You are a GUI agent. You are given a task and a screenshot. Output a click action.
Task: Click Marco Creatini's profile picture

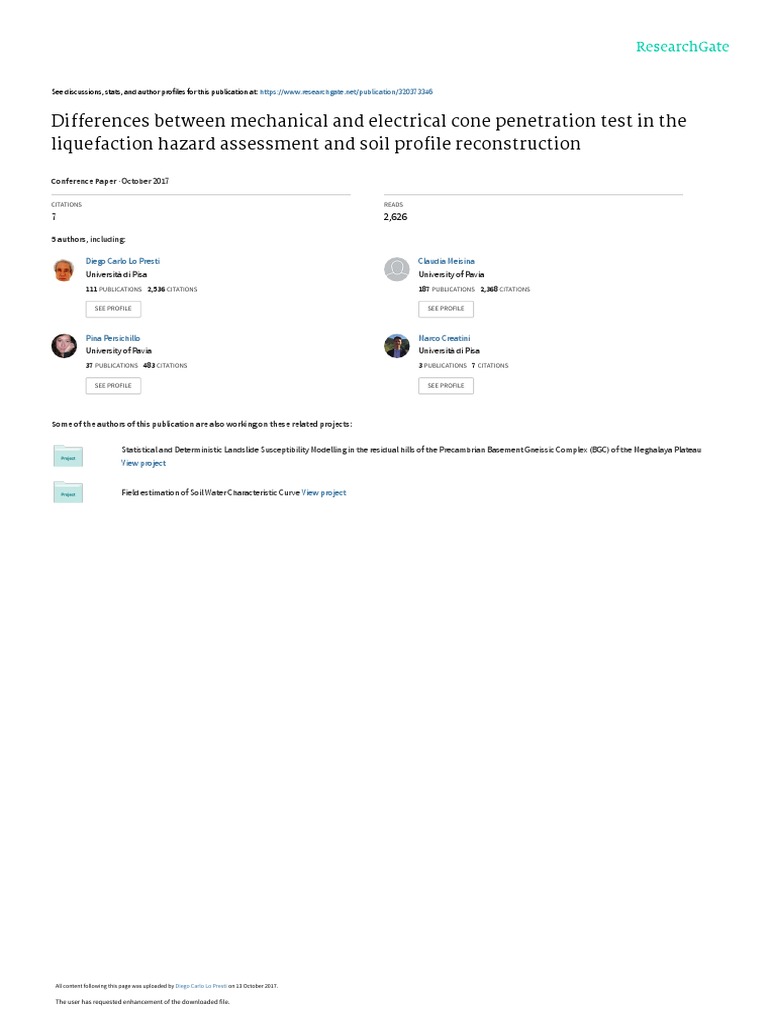pos(397,346)
